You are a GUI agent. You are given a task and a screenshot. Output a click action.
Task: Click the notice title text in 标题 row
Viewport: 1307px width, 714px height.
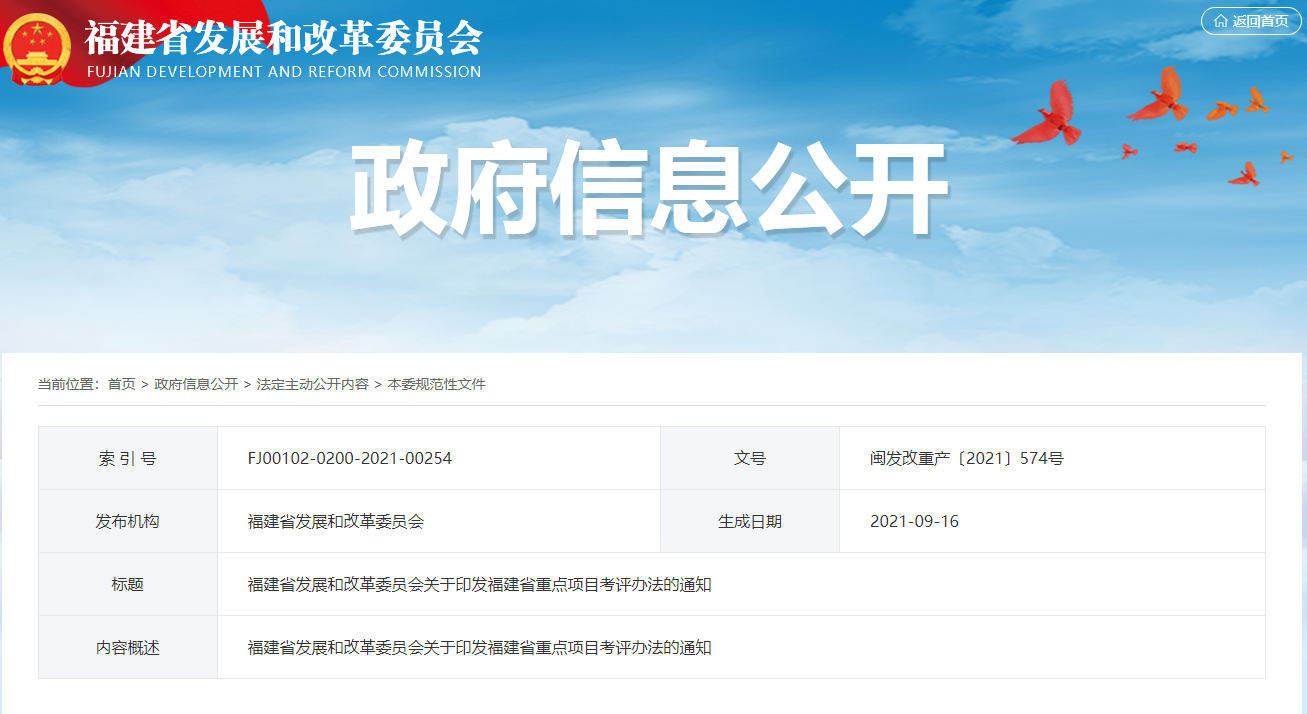click(479, 584)
